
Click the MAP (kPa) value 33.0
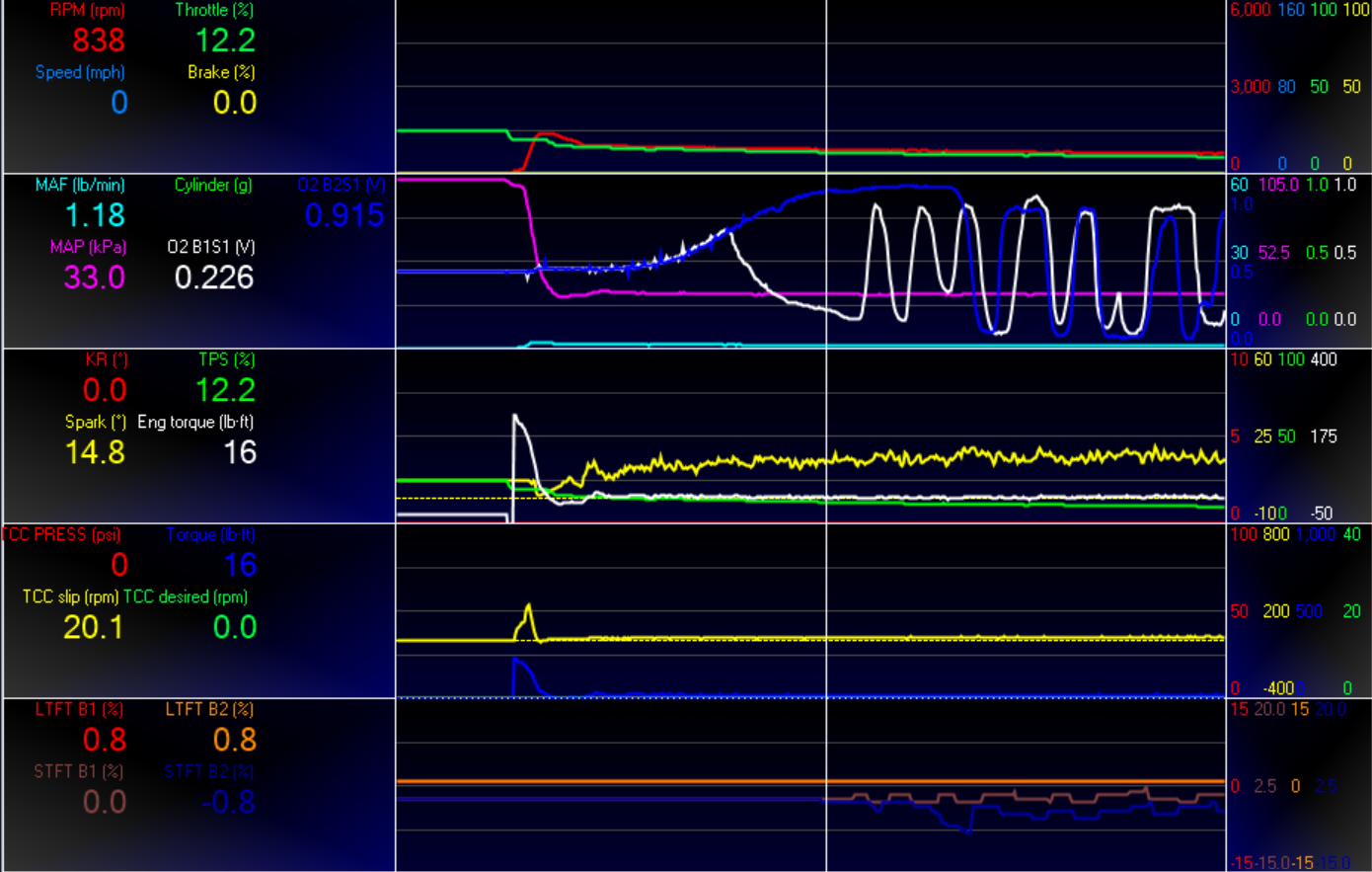[x=95, y=277]
